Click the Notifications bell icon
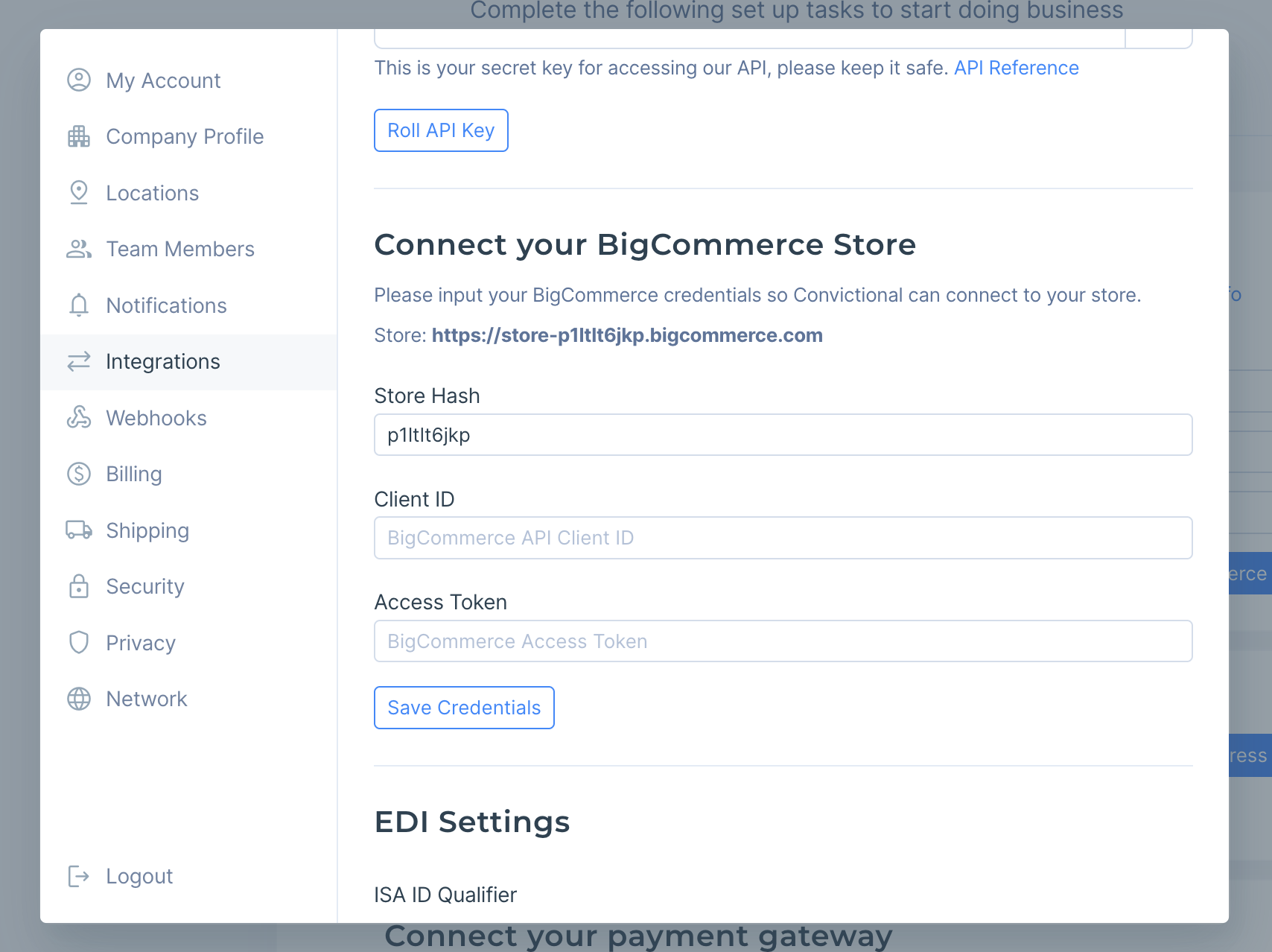Screen dimensions: 1272x952 click(x=79, y=305)
